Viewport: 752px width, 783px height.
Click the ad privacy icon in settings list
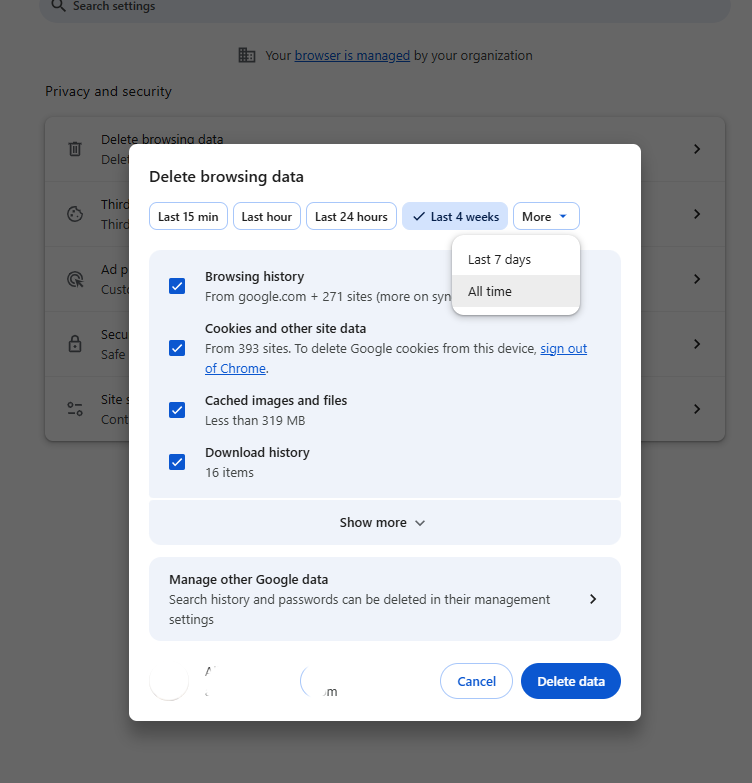[75, 279]
